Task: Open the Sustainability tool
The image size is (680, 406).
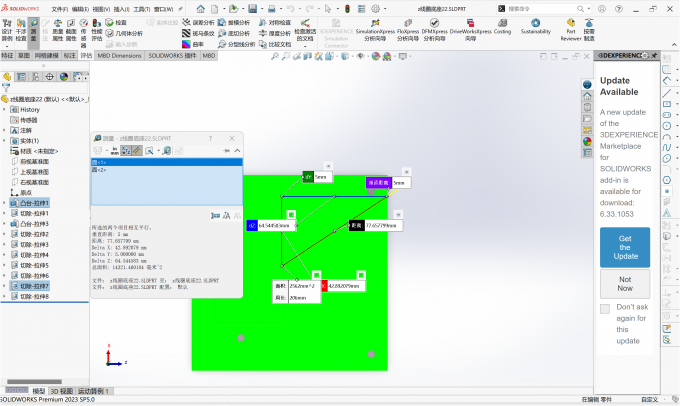Action: (536, 27)
